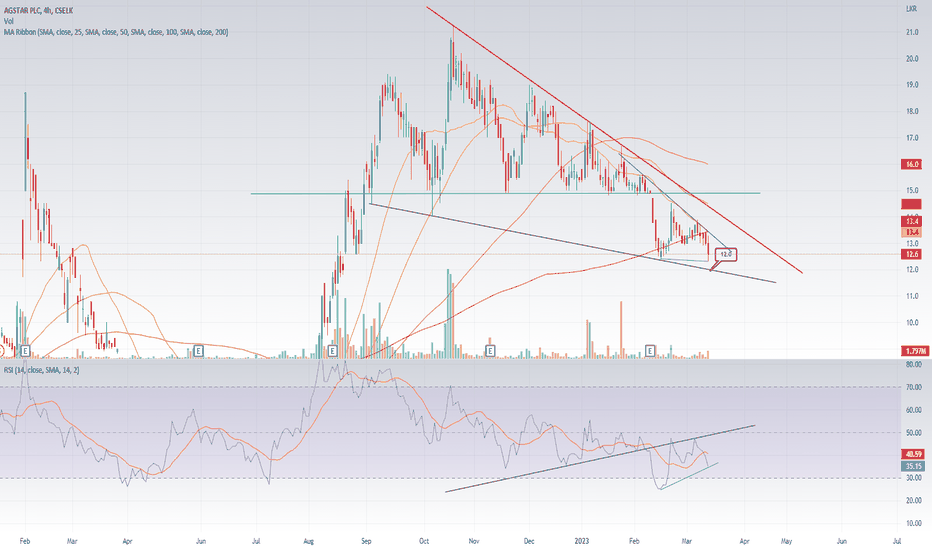
Task: Select the 1.797M volume label
Action: (x=914, y=351)
